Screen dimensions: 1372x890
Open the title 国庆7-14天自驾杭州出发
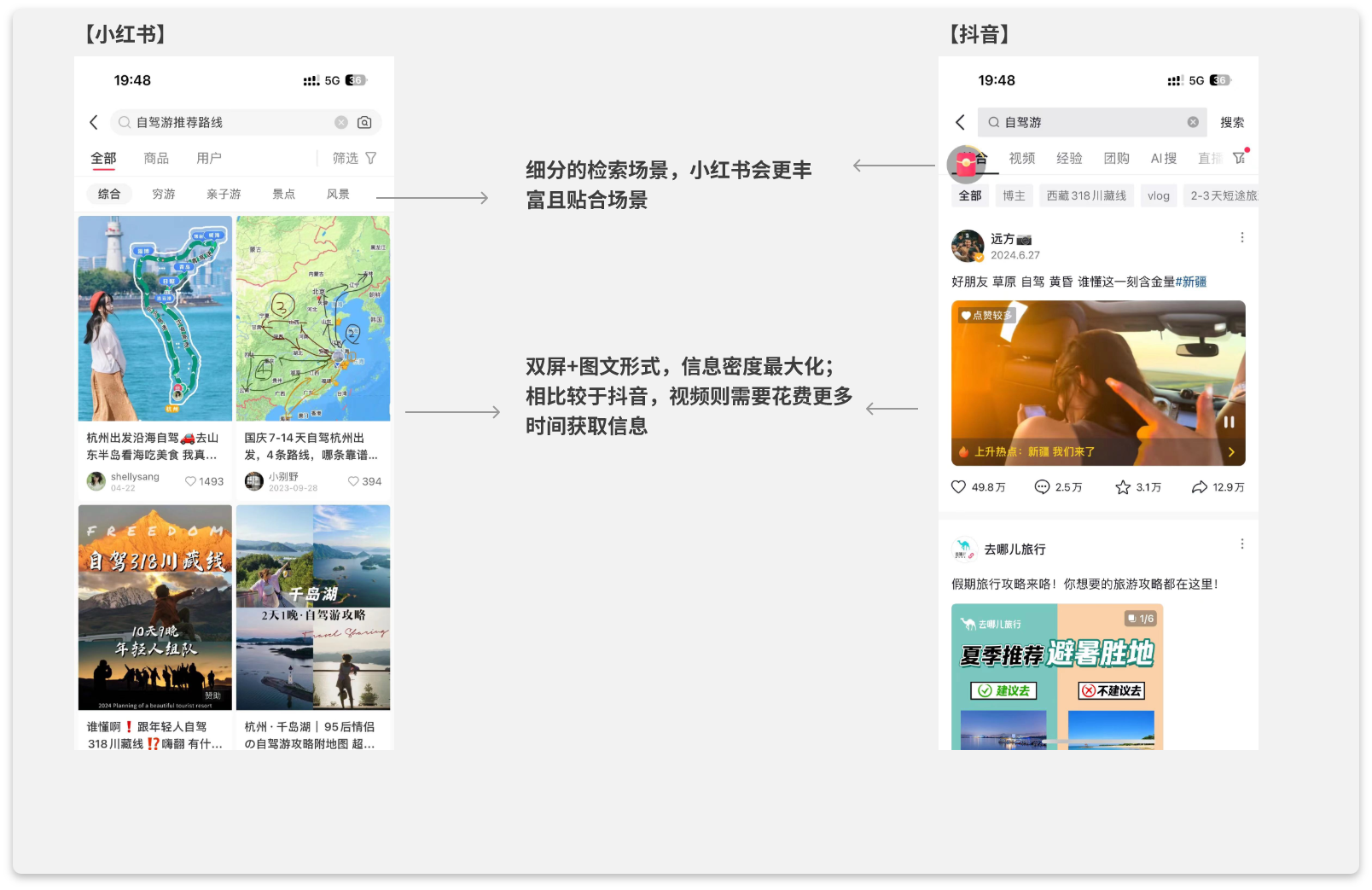tap(311, 446)
